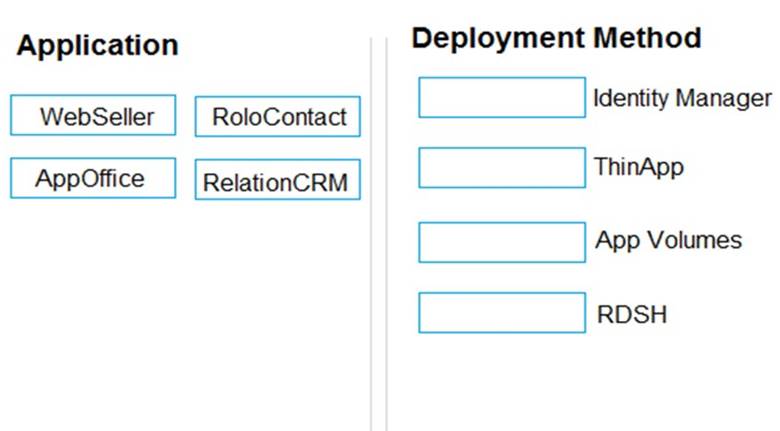Click the Application column heading
The height and width of the screenshot is (431, 780).
97,45
